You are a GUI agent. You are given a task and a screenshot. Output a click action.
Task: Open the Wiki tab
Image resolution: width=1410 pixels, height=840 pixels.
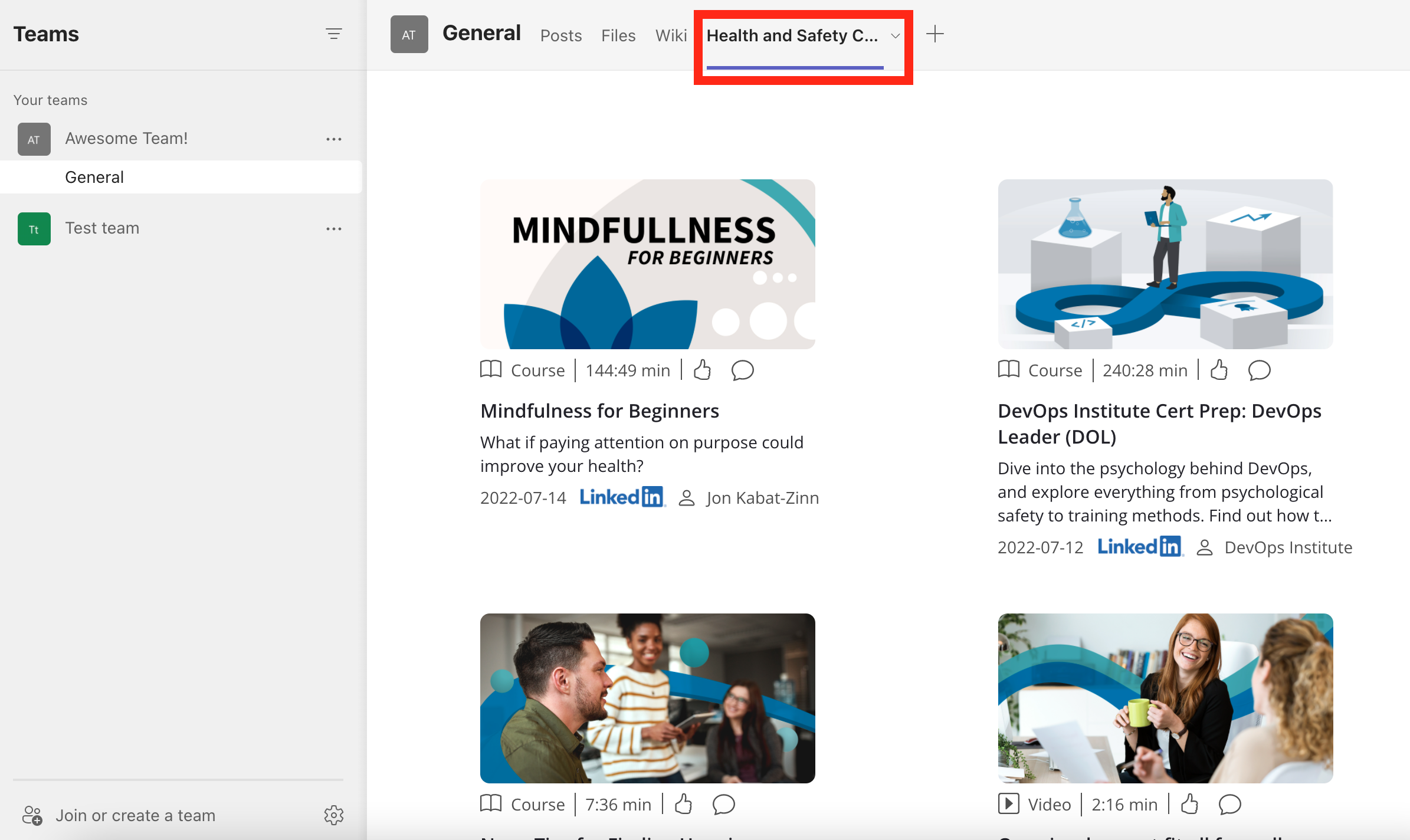(671, 36)
